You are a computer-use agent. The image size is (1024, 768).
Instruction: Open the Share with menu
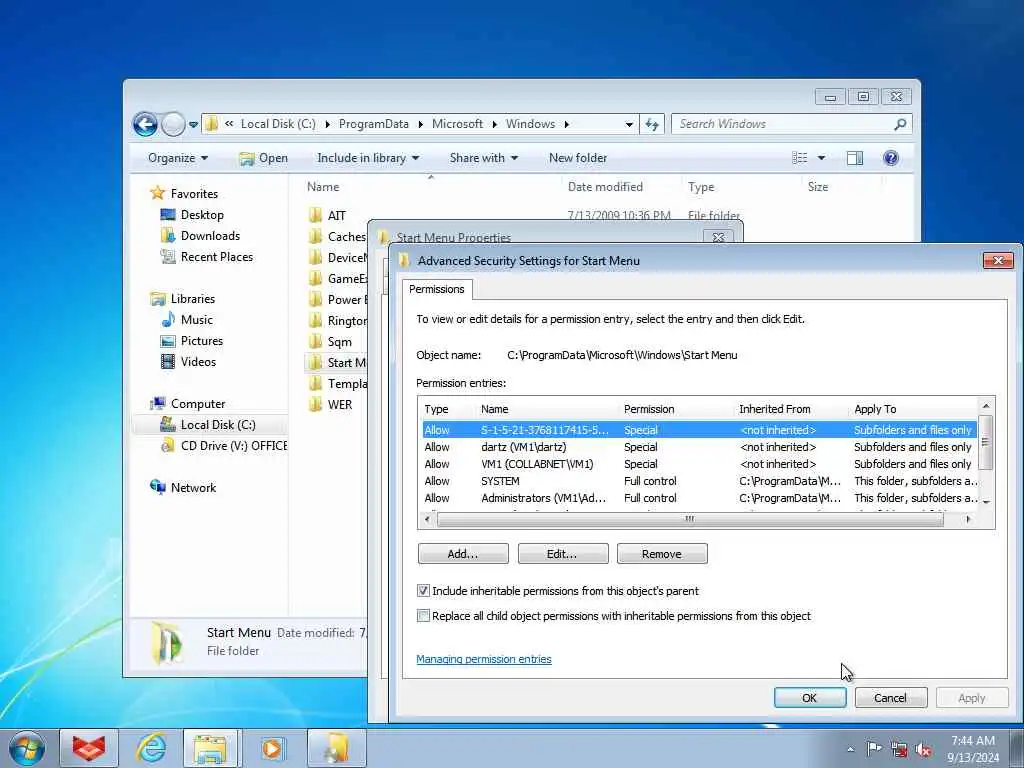coord(483,158)
